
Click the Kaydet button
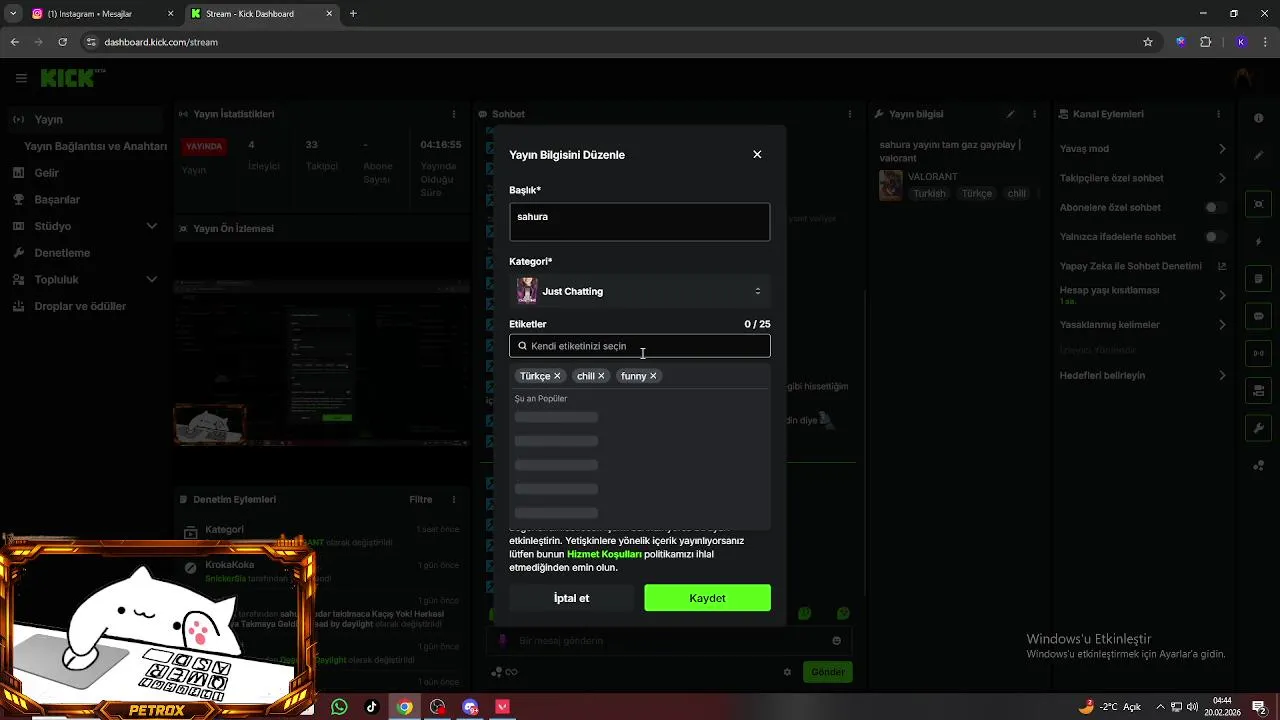708,598
